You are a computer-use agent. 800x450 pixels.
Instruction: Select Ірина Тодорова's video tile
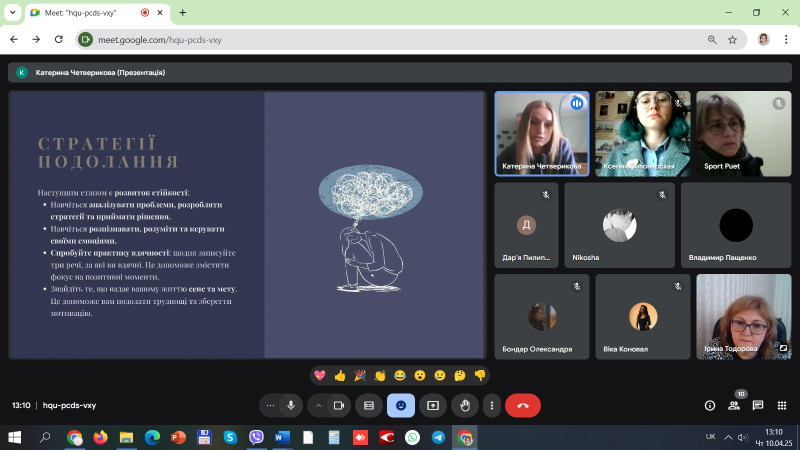click(x=742, y=316)
